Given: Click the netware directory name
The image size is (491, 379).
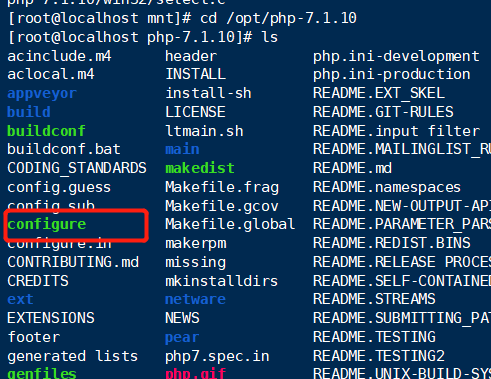Looking at the screenshot, I should click(195, 299).
